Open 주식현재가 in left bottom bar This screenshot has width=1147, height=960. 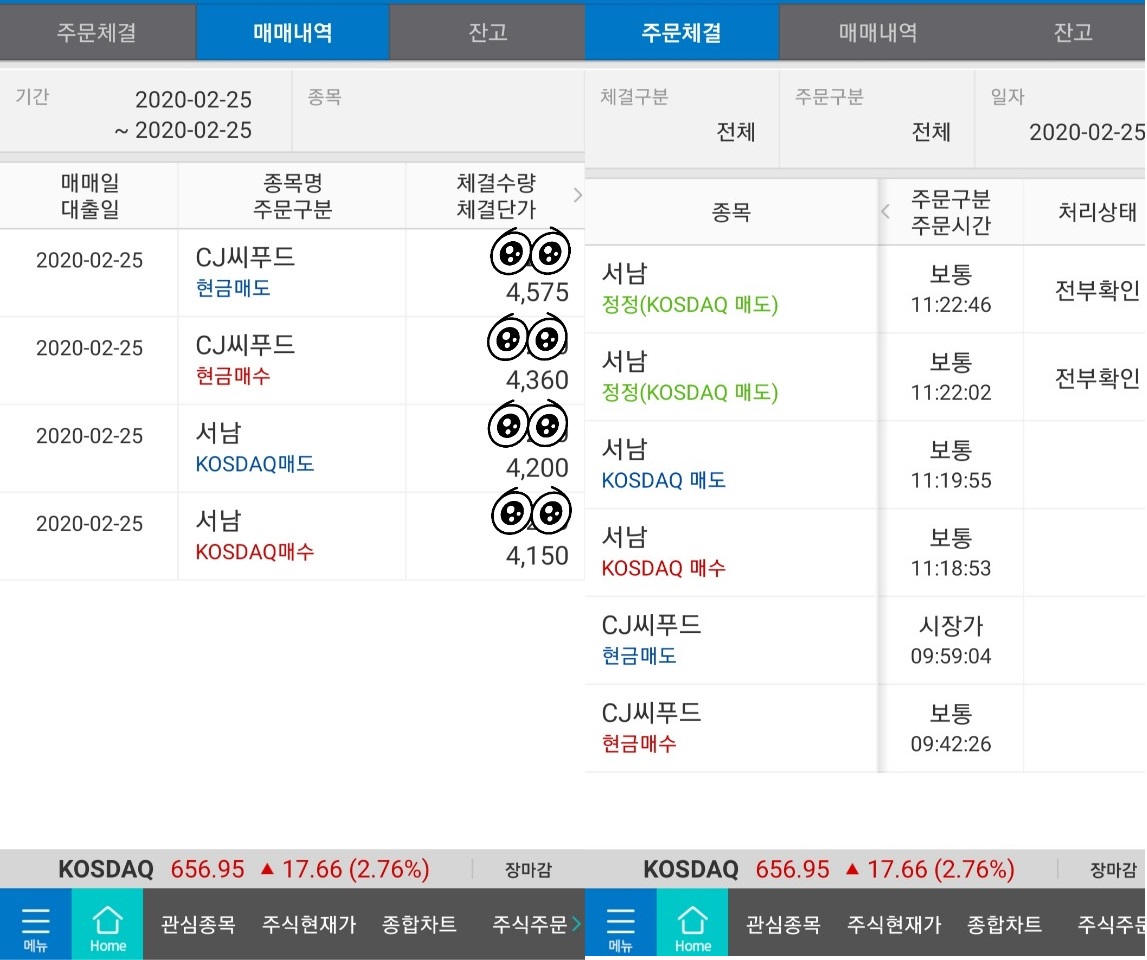[309, 924]
